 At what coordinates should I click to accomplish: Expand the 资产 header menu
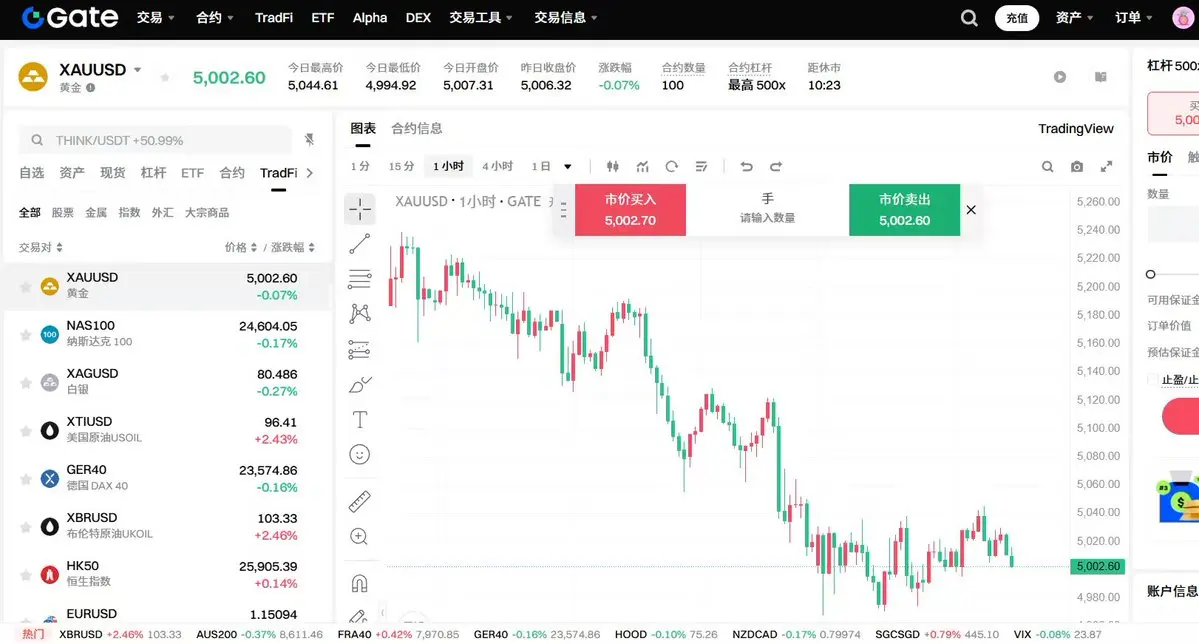(x=1074, y=18)
